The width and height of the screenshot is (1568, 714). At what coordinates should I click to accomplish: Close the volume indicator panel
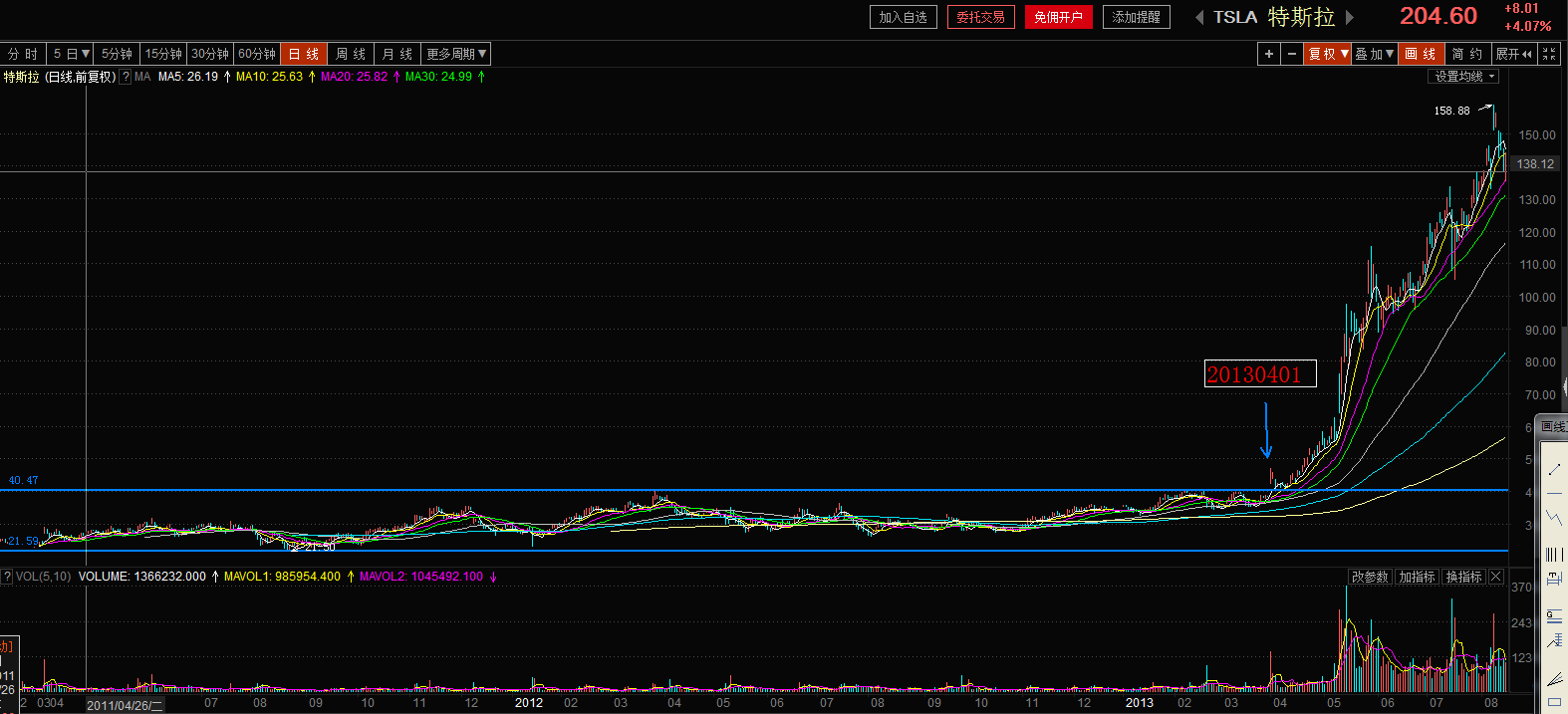[1495, 577]
